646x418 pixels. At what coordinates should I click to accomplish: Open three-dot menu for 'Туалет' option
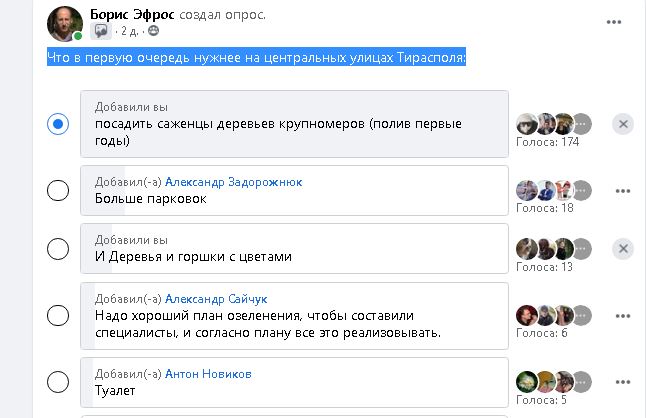pos(623,381)
